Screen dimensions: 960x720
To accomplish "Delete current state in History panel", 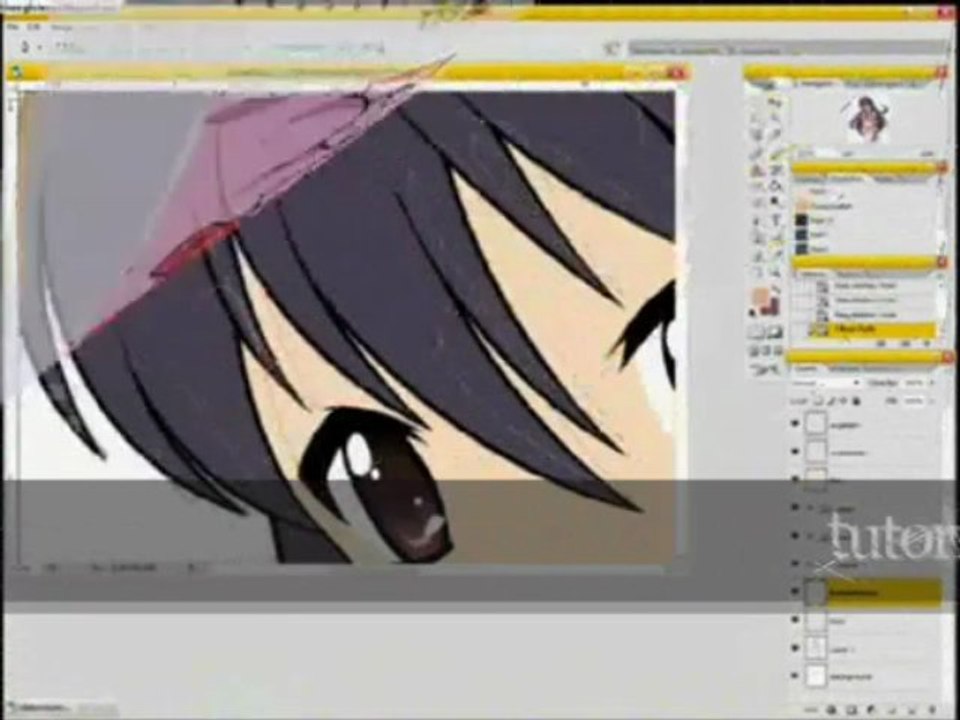I will click(927, 345).
